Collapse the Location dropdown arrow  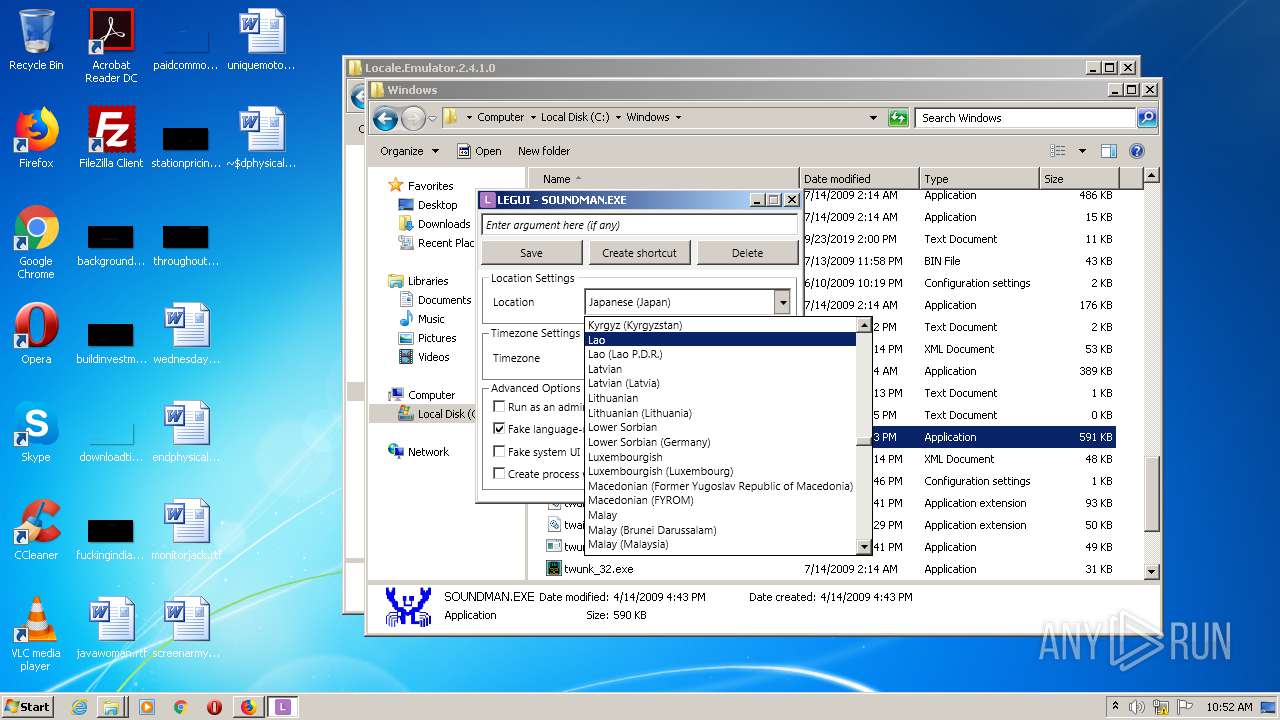pyautogui.click(x=782, y=302)
